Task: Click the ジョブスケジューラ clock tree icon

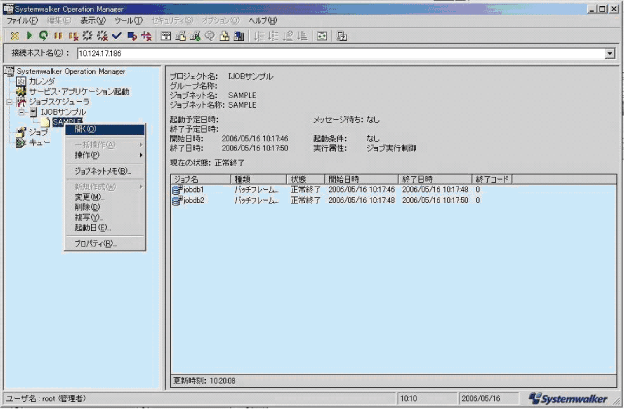Action: 21,101
